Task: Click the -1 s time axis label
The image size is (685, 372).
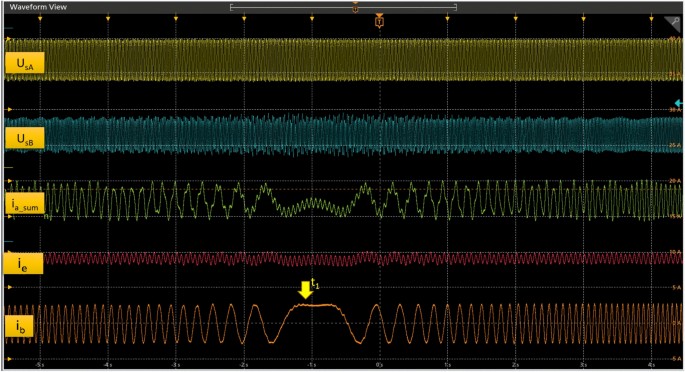Action: (x=311, y=365)
